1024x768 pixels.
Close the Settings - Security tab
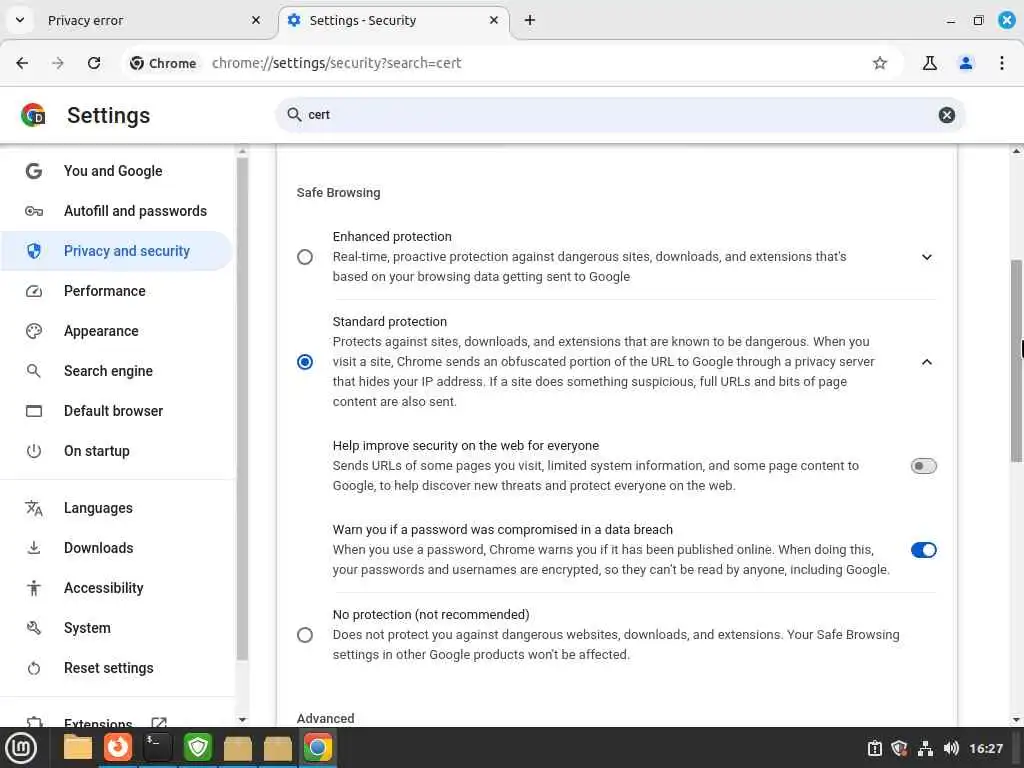(x=494, y=20)
